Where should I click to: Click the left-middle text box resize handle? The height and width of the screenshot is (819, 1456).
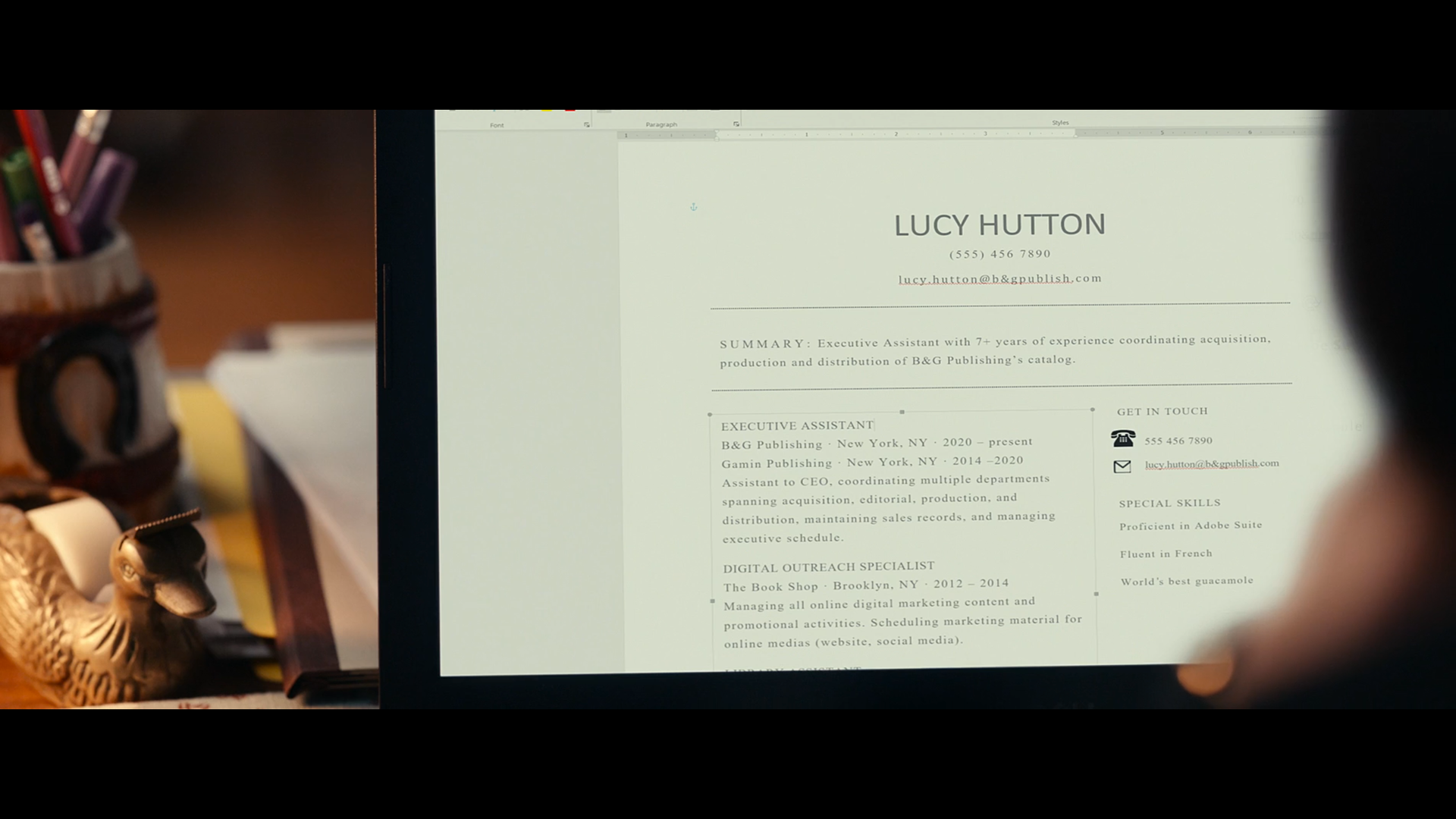click(x=712, y=601)
